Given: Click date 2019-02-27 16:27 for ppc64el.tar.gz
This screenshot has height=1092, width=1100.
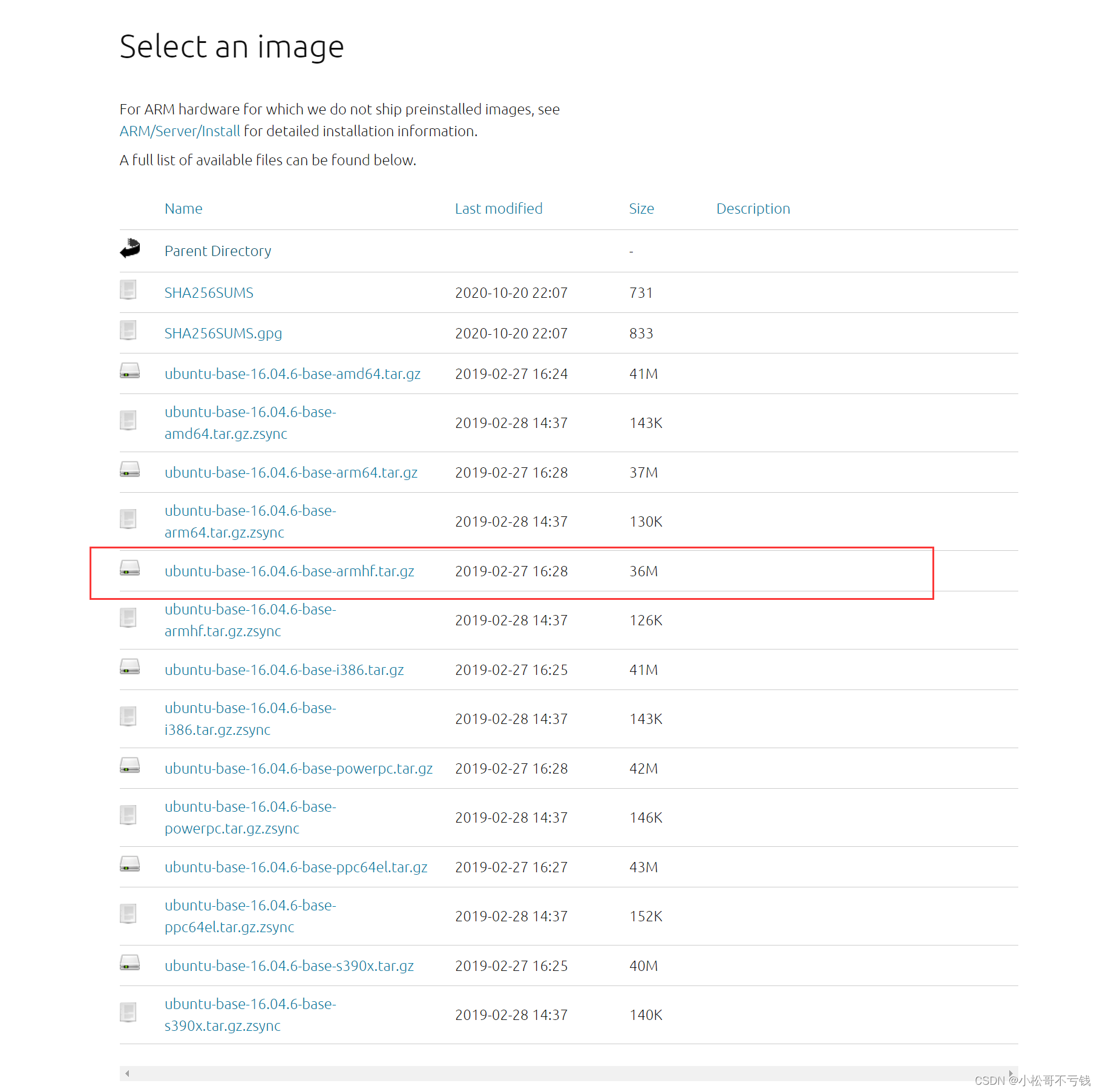Looking at the screenshot, I should 511,867.
